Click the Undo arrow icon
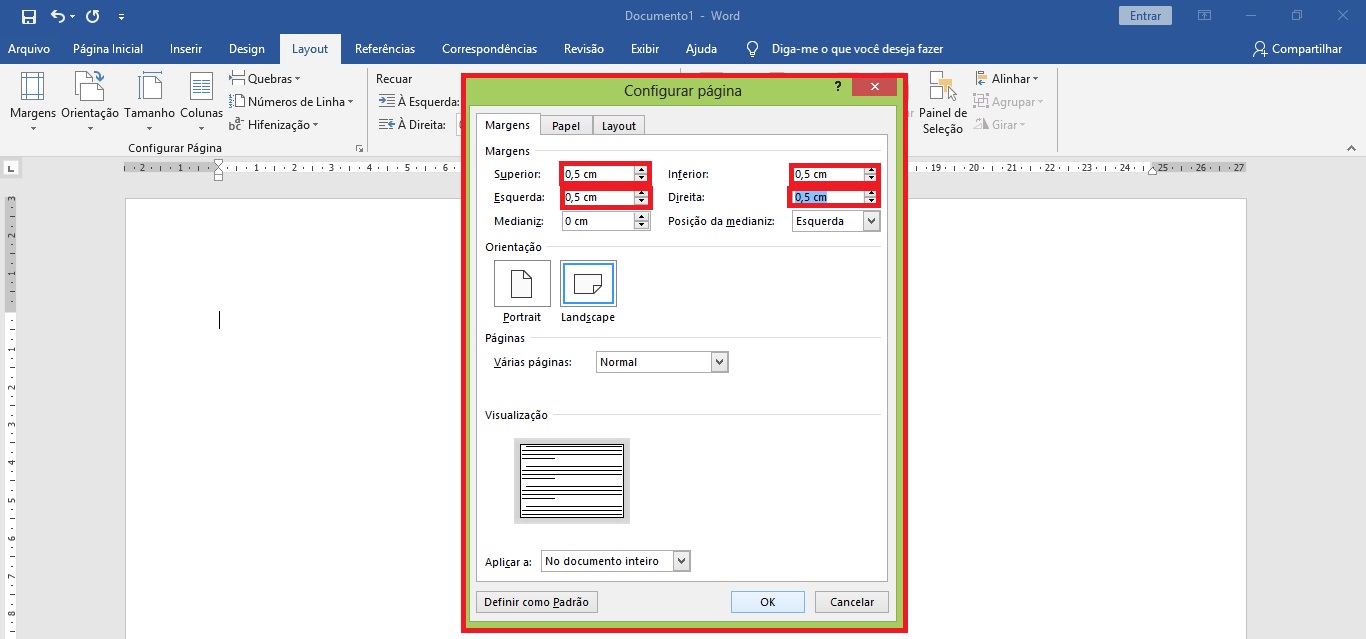 point(58,16)
